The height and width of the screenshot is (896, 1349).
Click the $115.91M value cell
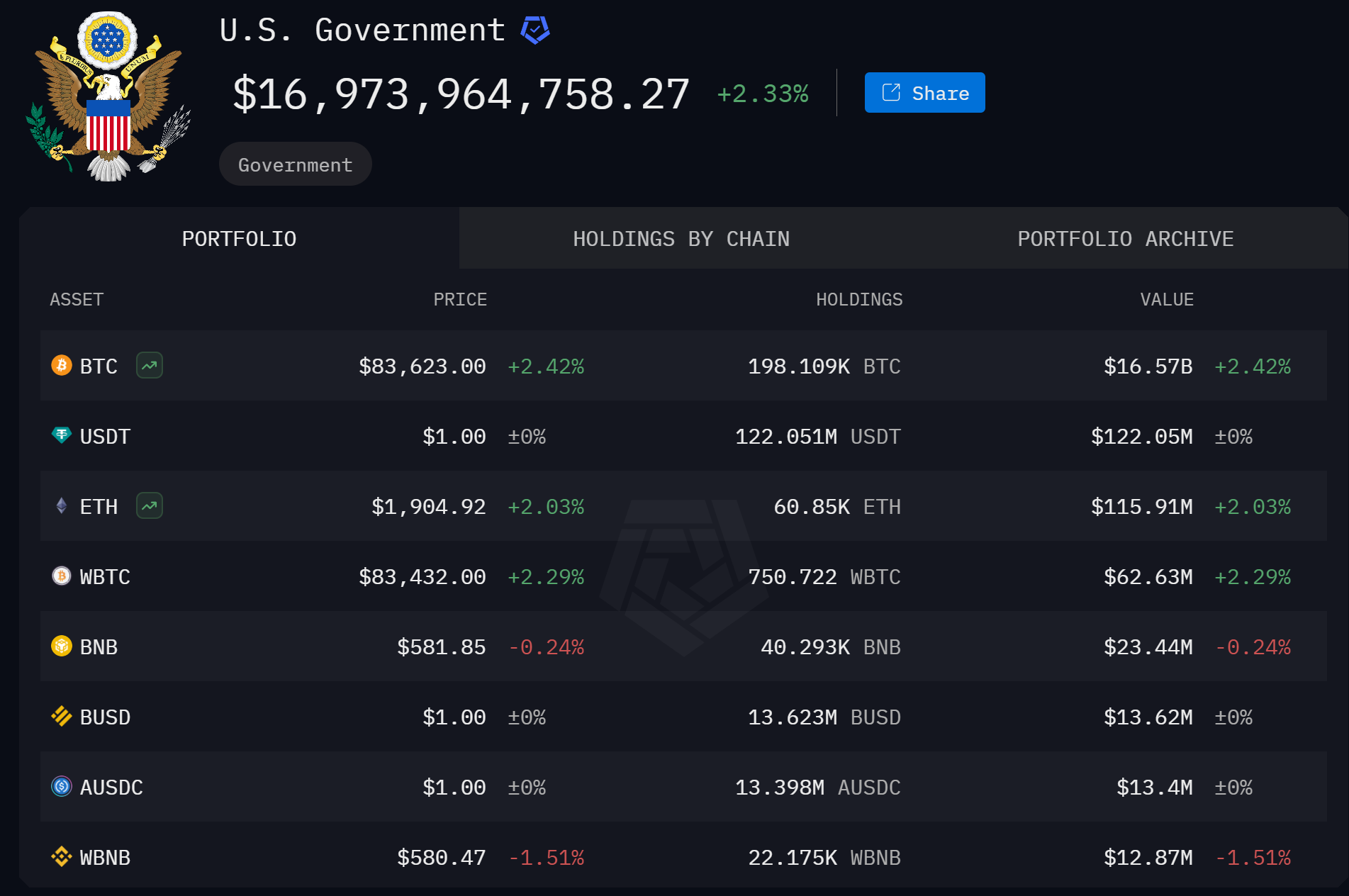1142,507
